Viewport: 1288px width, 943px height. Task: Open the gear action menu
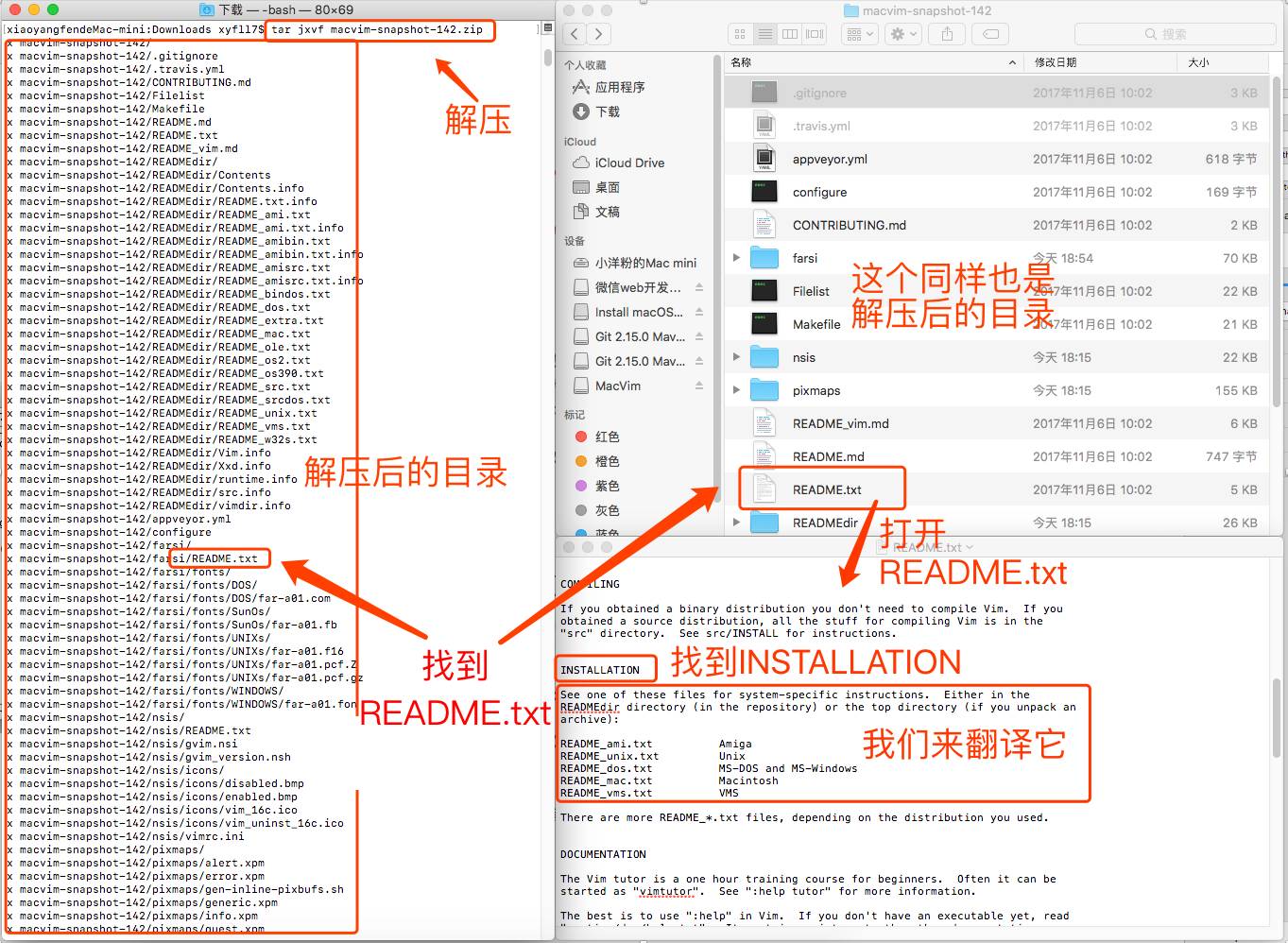pos(903,34)
